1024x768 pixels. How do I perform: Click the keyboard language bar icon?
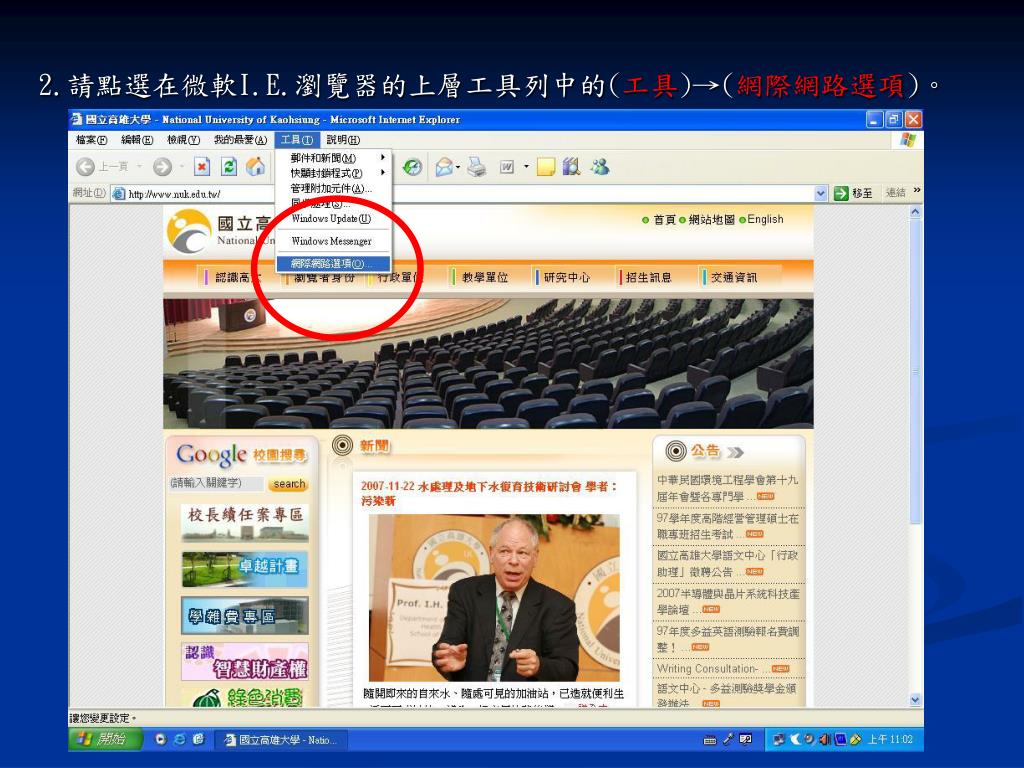point(710,740)
